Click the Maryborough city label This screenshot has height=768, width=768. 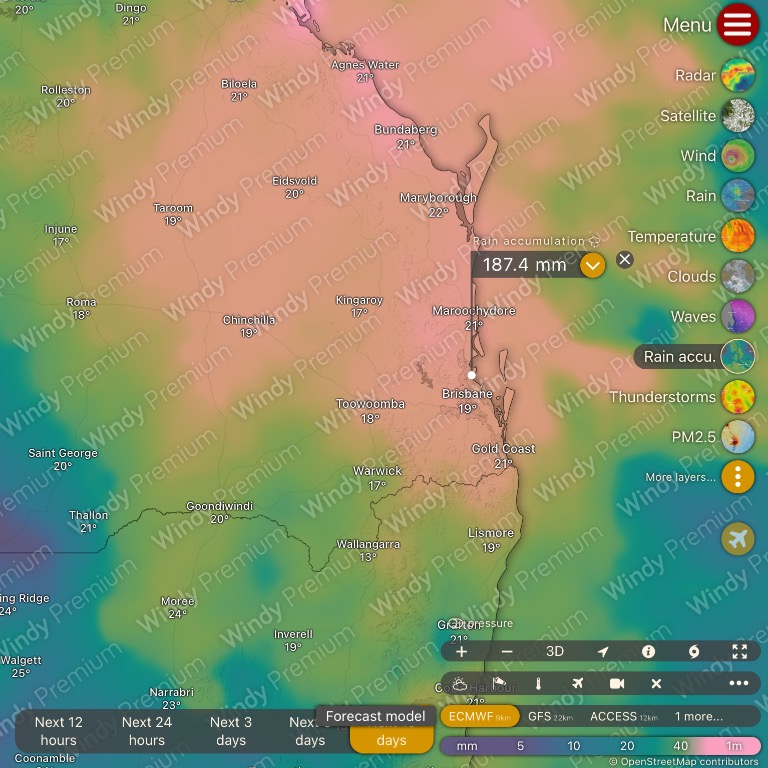(438, 197)
